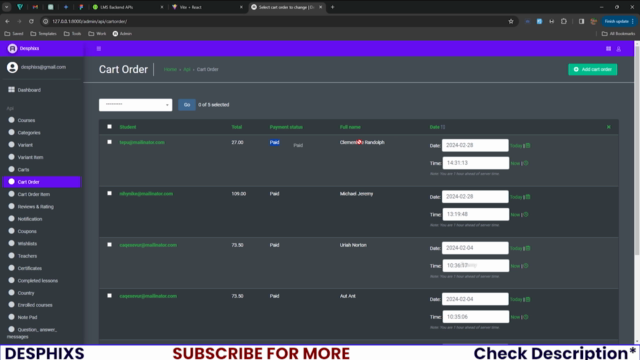Viewport: 640px width, 360px height.
Task: Go to Variant in the sidebar
Action: pyautogui.click(x=25, y=145)
